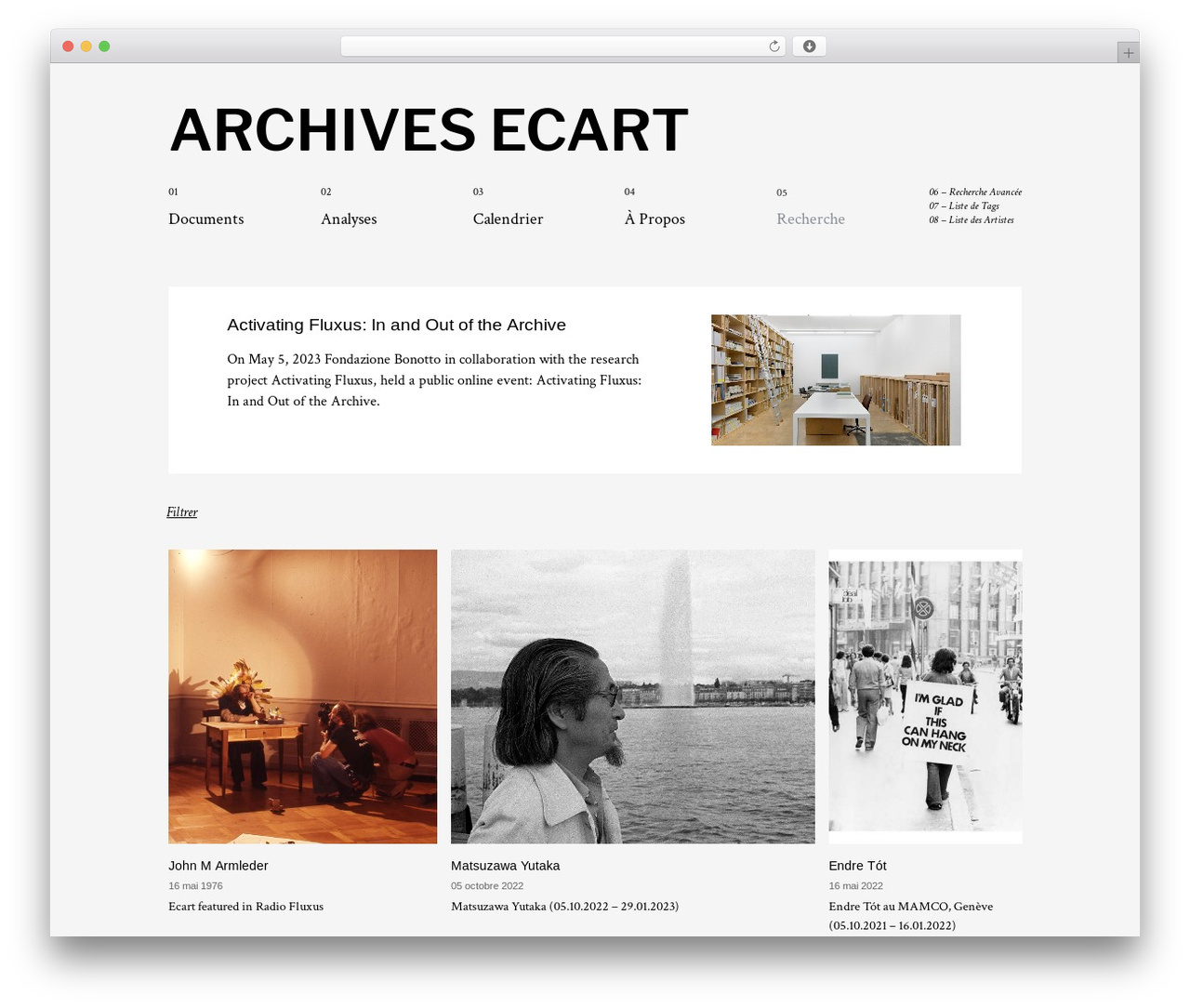Expand the Filtrer options
The image size is (1190, 1008).
coord(182,512)
